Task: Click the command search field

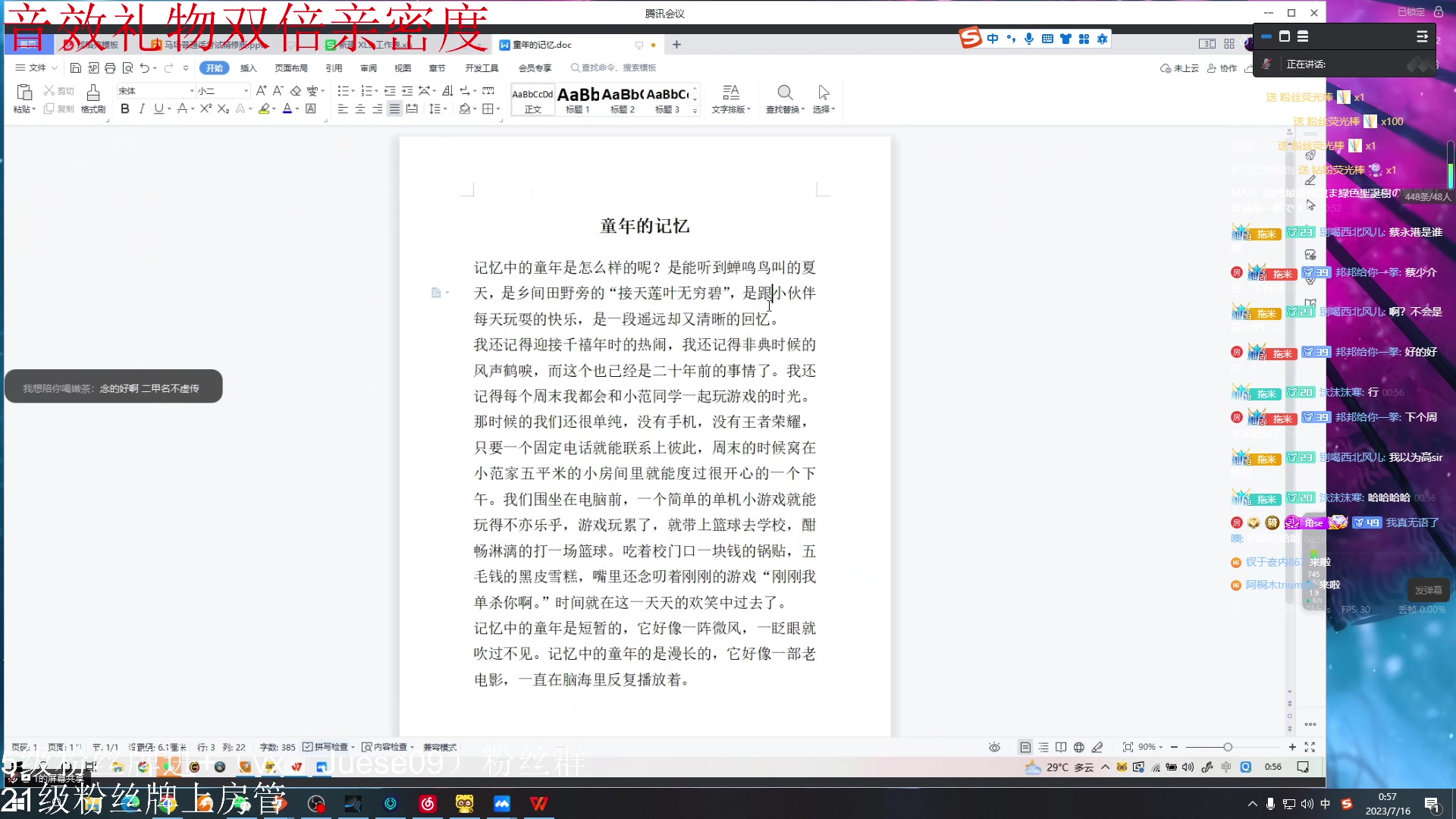Action: (618, 68)
